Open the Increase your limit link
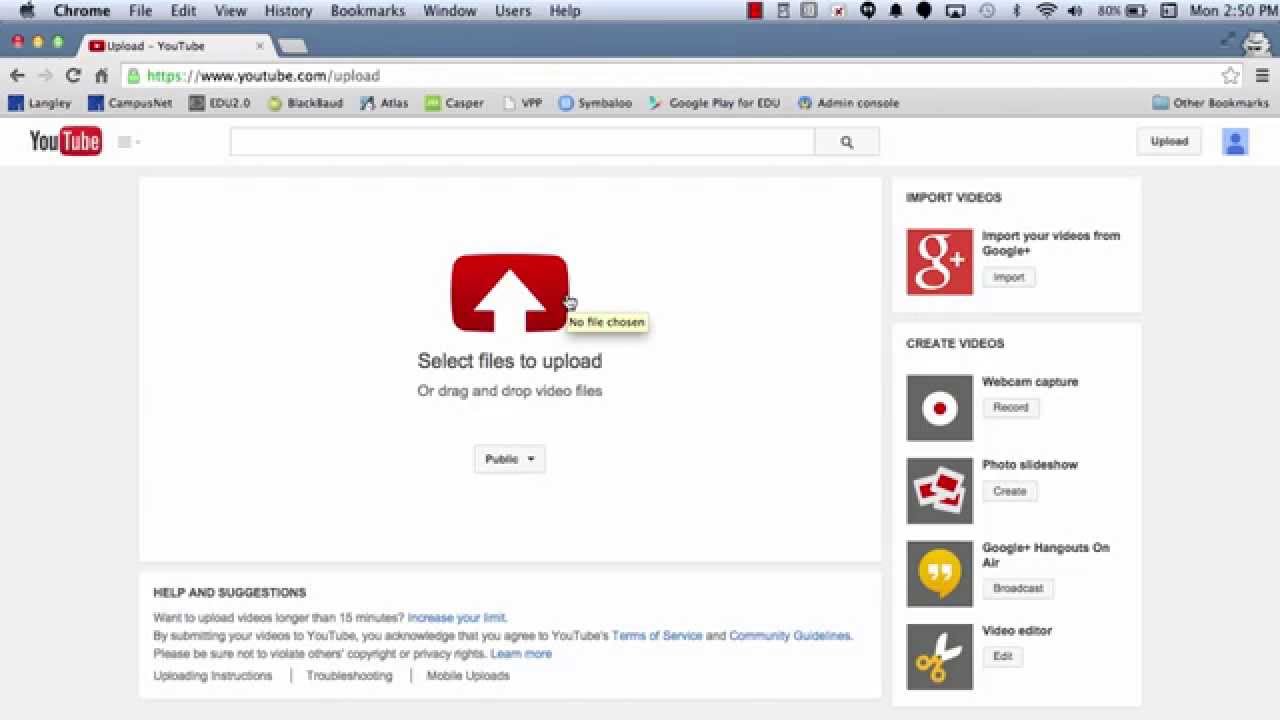The width and height of the screenshot is (1280, 720). click(456, 618)
